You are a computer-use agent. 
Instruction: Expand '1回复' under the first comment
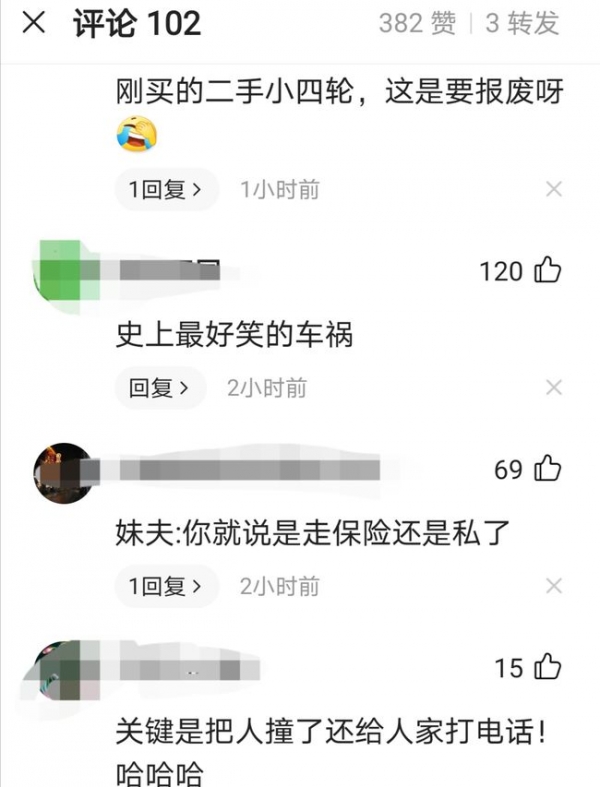click(167, 190)
